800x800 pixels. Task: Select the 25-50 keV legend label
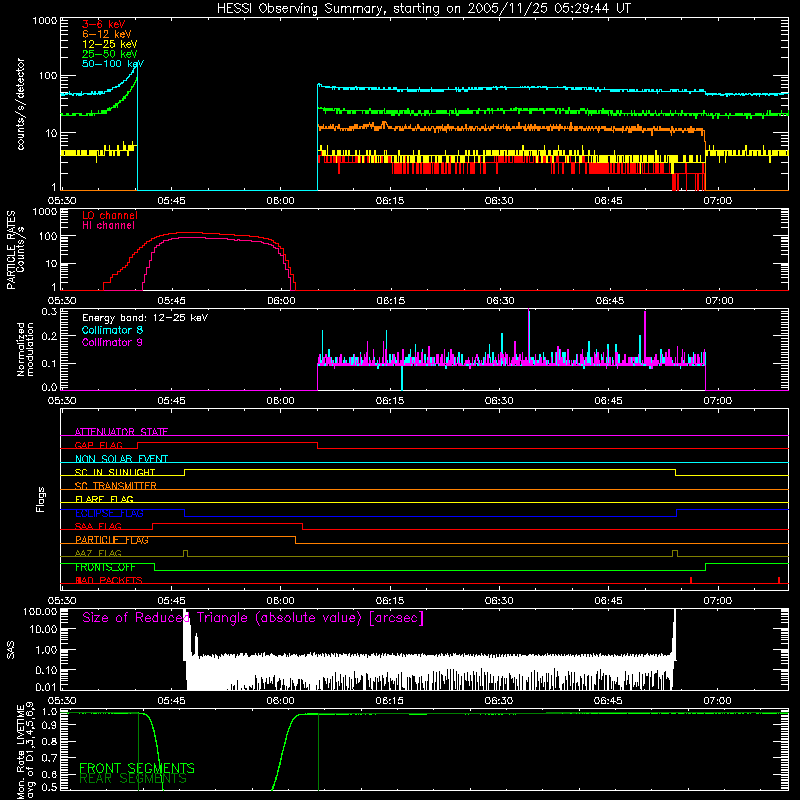(x=110, y=54)
